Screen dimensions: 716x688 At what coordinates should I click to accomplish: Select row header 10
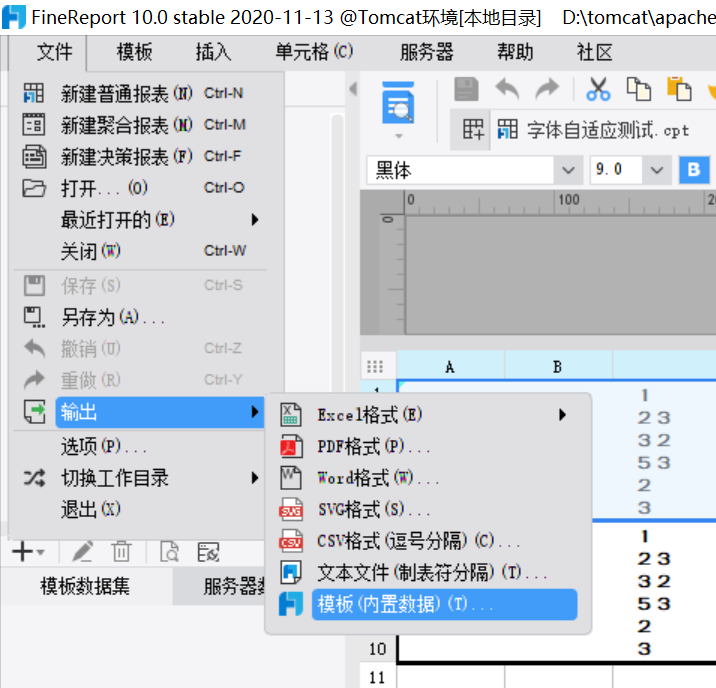tap(378, 649)
